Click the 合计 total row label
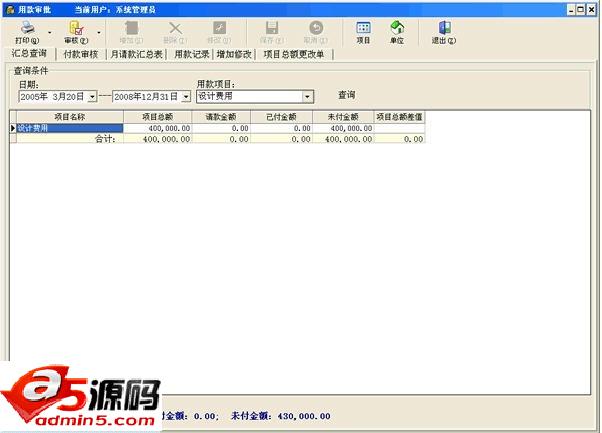The height and width of the screenshot is (433, 602). point(105,139)
